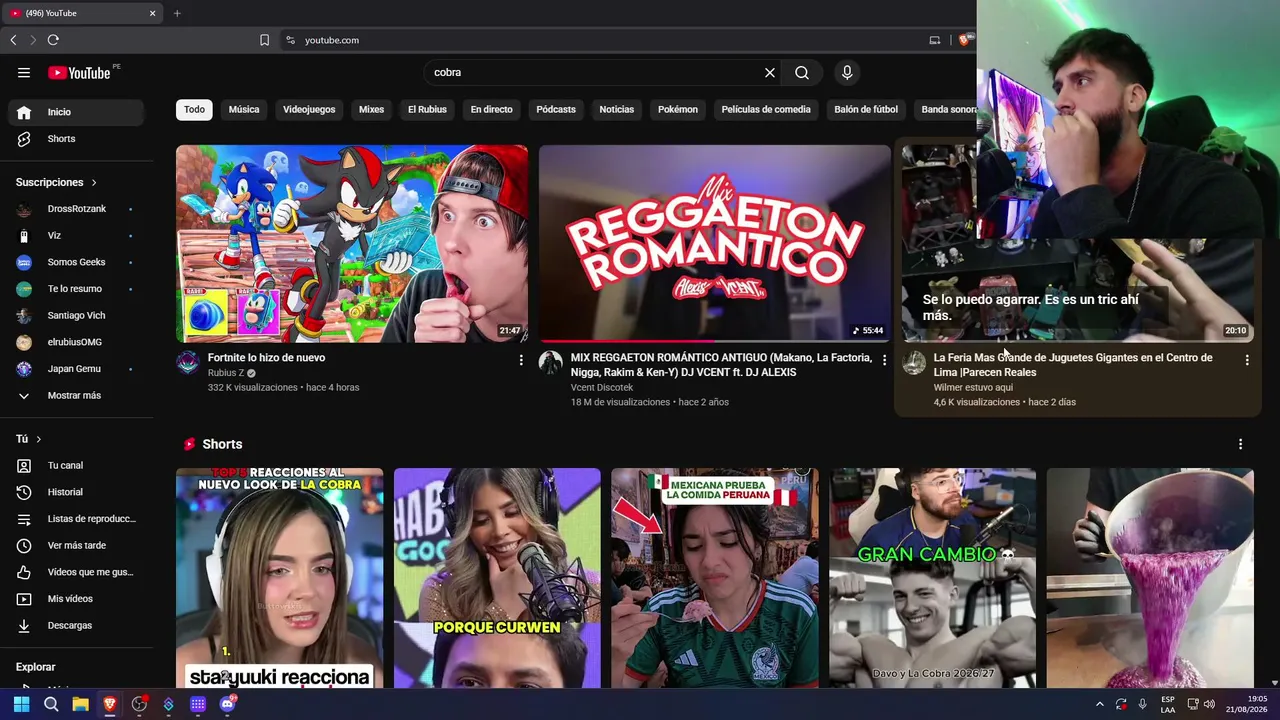The height and width of the screenshot is (720, 1280).
Task: Expand the Tú section chevron
Action: click(39, 439)
